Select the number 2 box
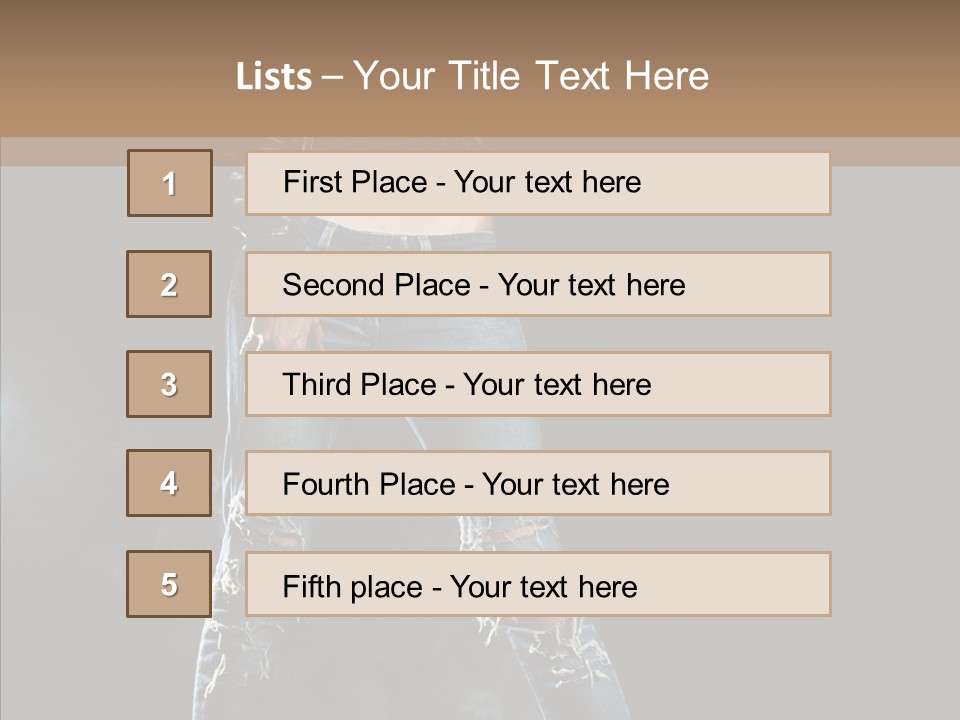The width and height of the screenshot is (960, 720). click(169, 284)
